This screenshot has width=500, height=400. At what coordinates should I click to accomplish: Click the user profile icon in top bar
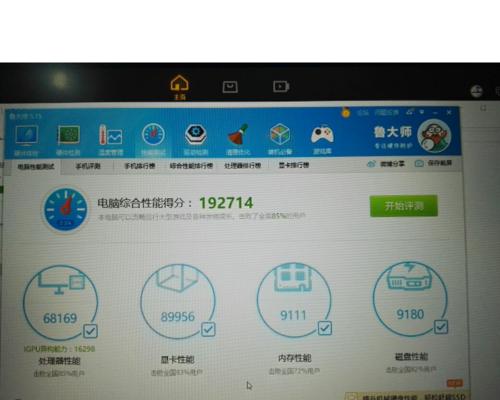pyautogui.click(x=477, y=91)
